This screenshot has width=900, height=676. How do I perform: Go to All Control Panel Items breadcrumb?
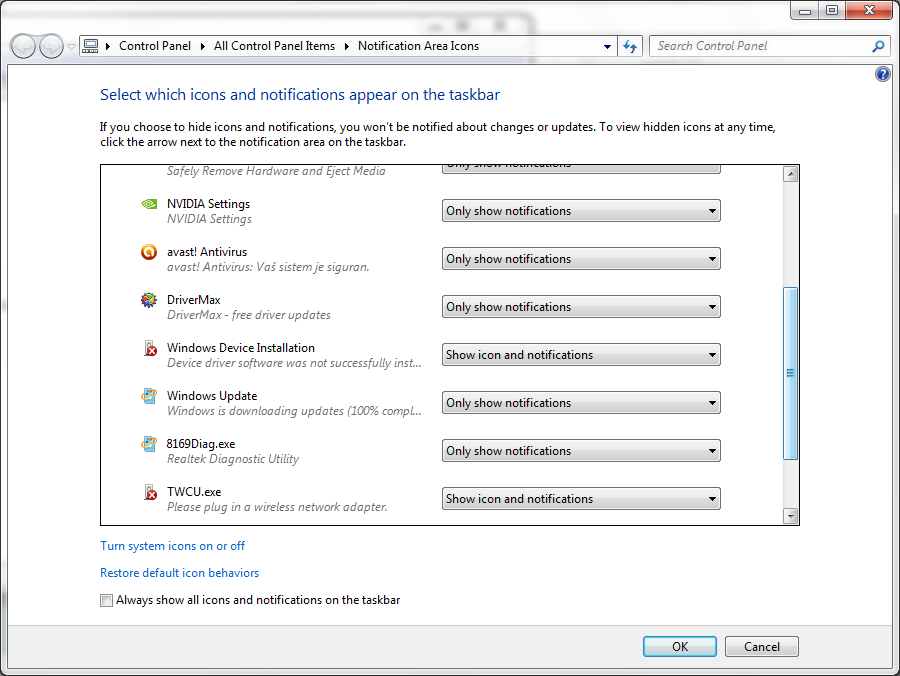pyautogui.click(x=274, y=46)
